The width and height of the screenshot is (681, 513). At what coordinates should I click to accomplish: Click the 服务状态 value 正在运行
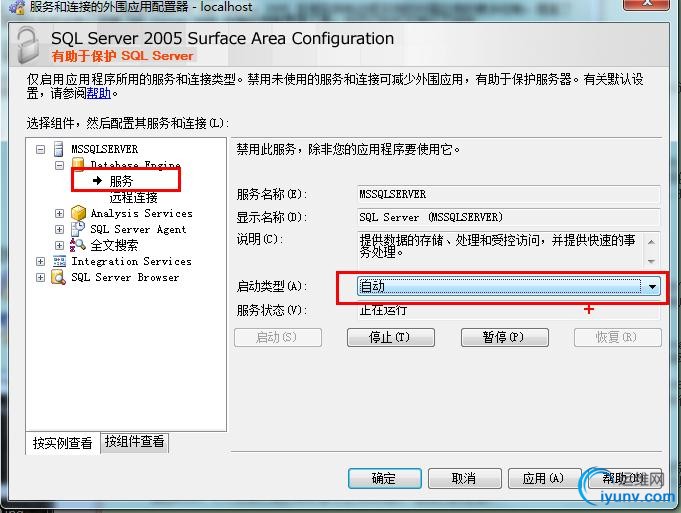coord(383,310)
